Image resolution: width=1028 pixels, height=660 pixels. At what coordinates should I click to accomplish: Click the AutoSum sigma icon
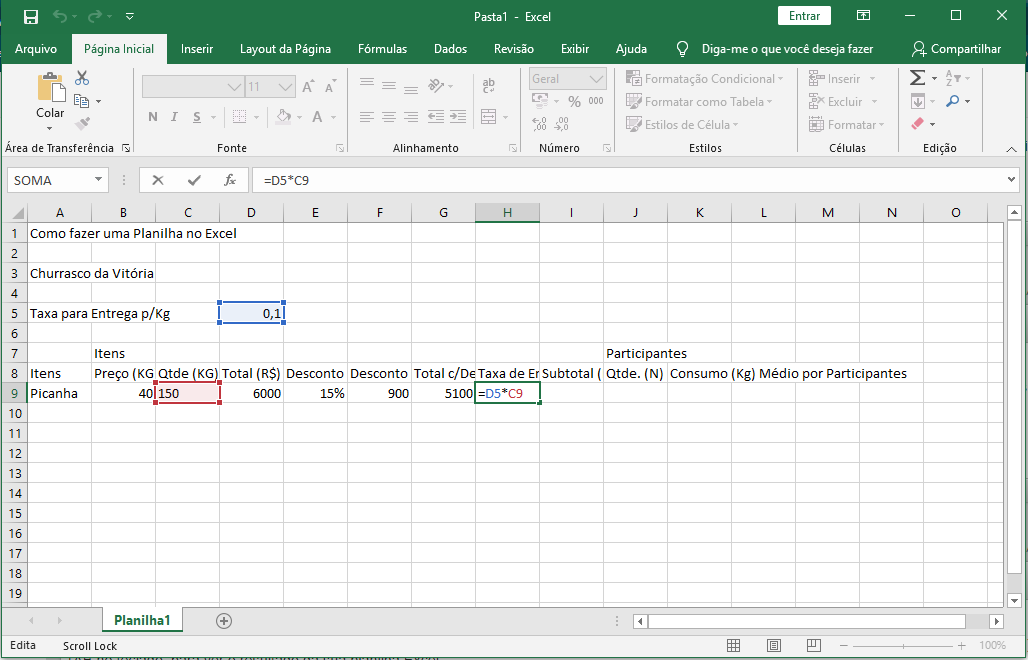[917, 78]
